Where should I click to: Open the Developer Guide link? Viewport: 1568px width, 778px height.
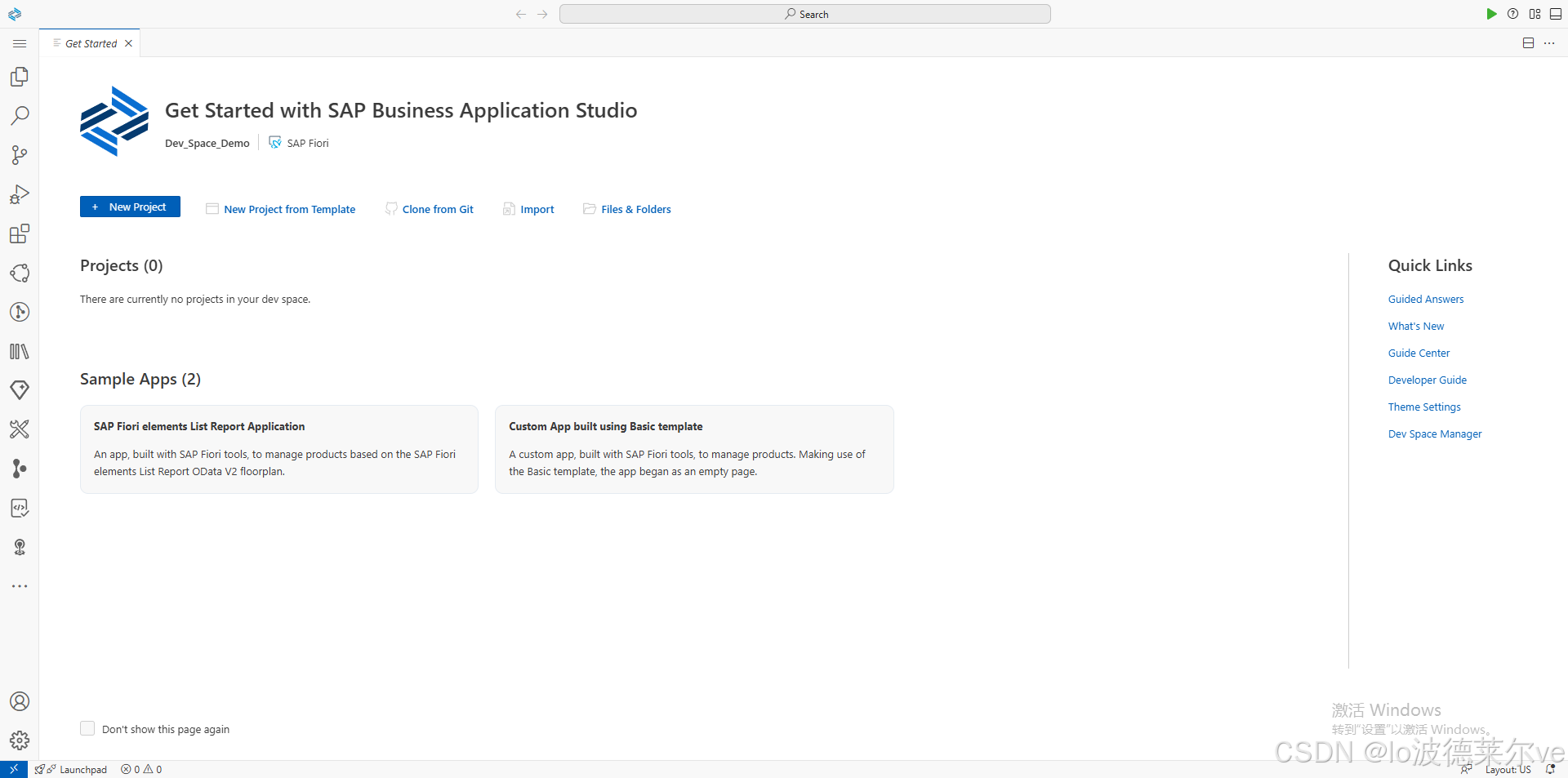tap(1428, 380)
